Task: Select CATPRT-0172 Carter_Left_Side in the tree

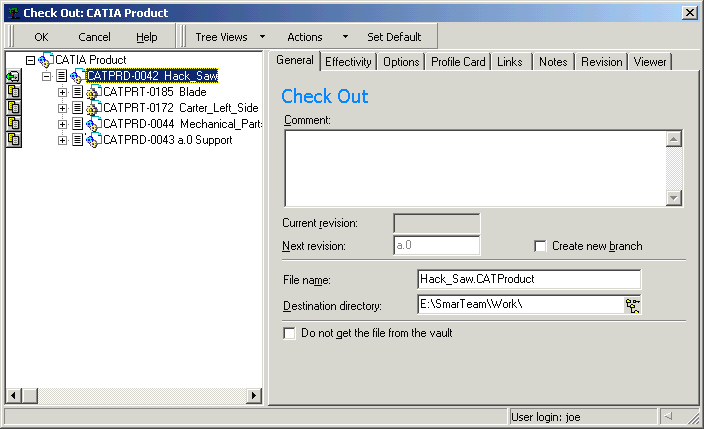Action: coord(181,108)
